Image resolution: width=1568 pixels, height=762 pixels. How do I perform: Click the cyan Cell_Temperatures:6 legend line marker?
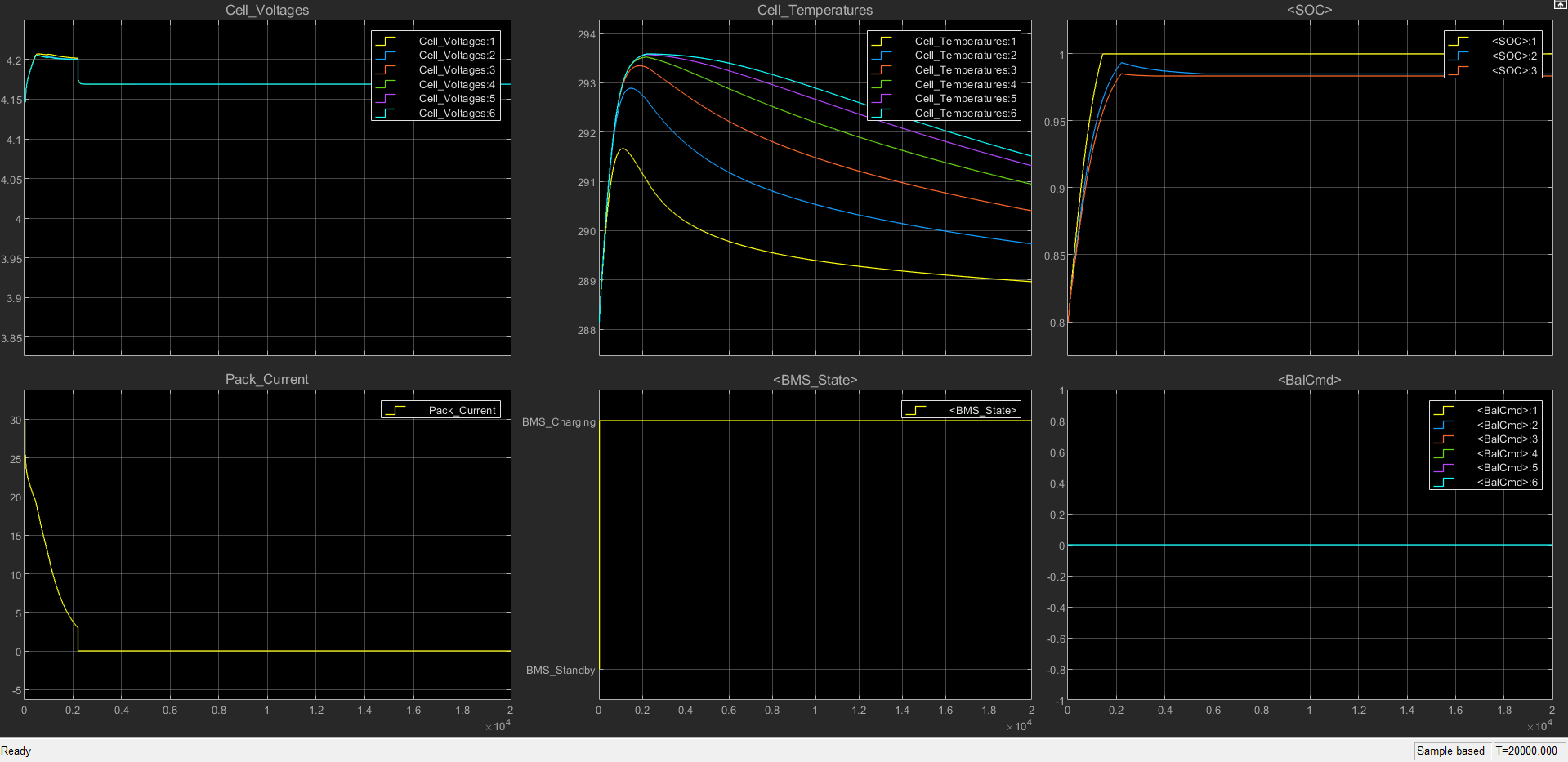pyautogui.click(x=882, y=114)
